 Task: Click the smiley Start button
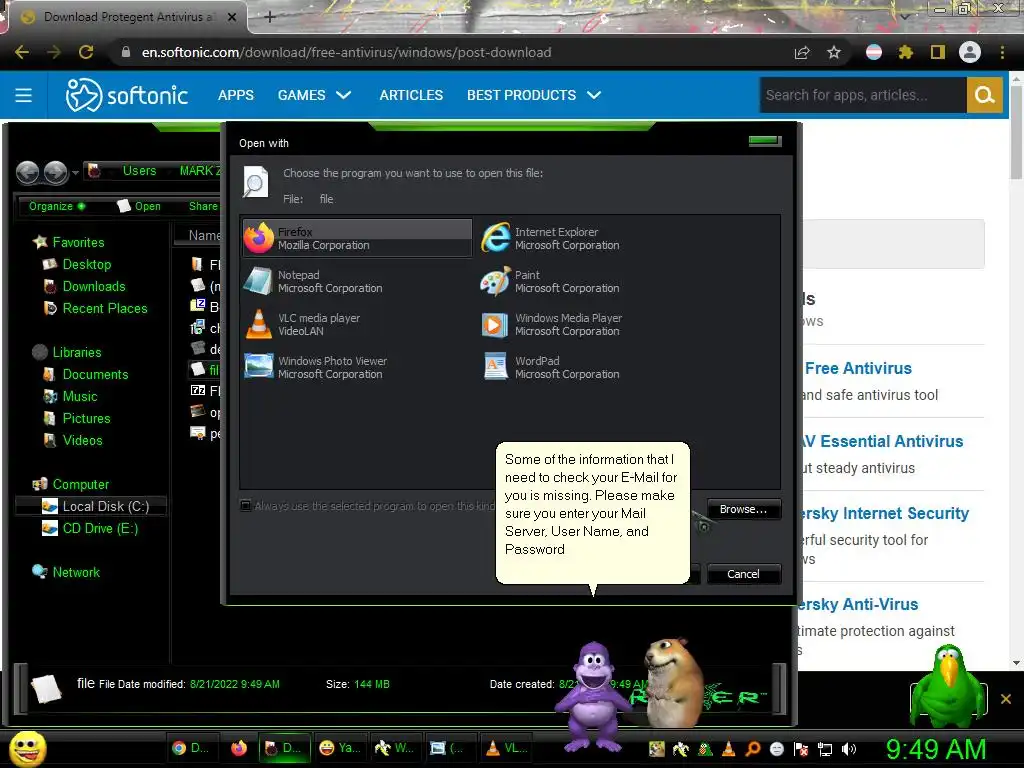[27, 749]
